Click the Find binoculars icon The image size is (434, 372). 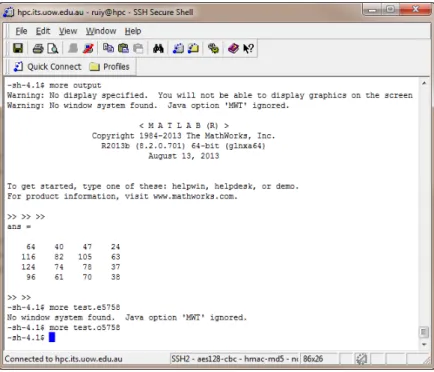[158, 49]
